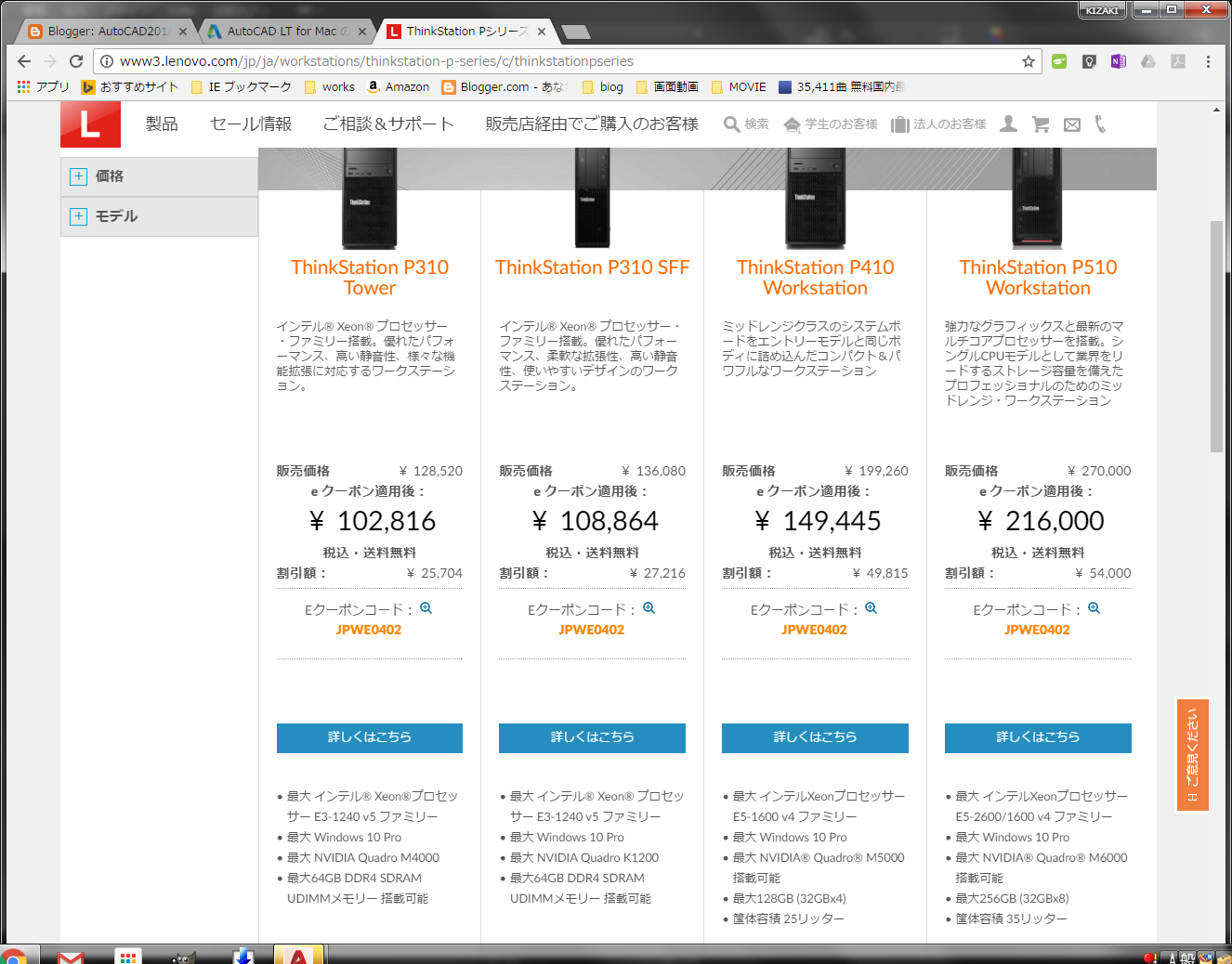Click the P310 Tower product image
1232x964 pixels.
(x=370, y=198)
